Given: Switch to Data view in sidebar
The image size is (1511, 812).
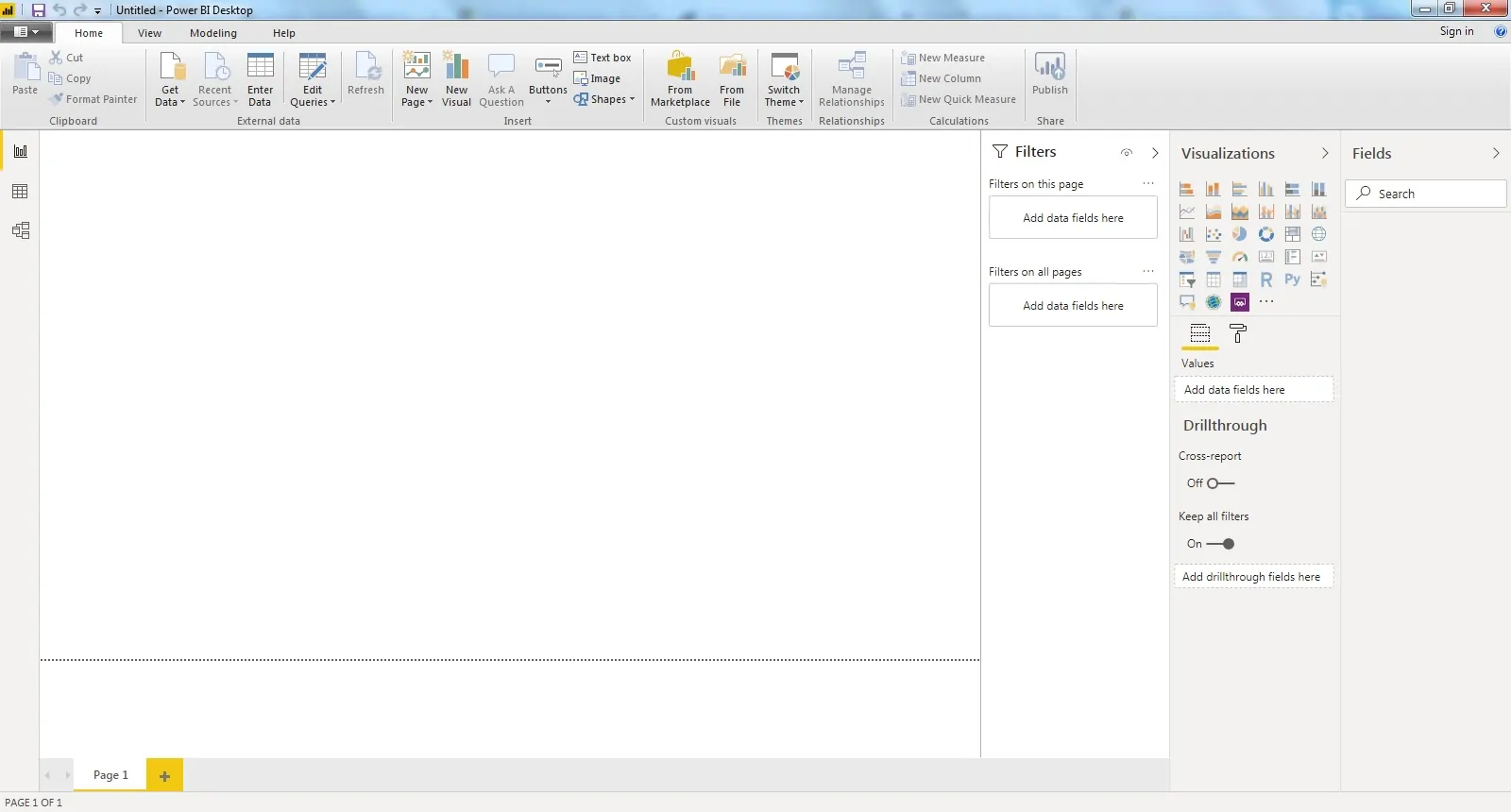Looking at the screenshot, I should pyautogui.click(x=20, y=192).
